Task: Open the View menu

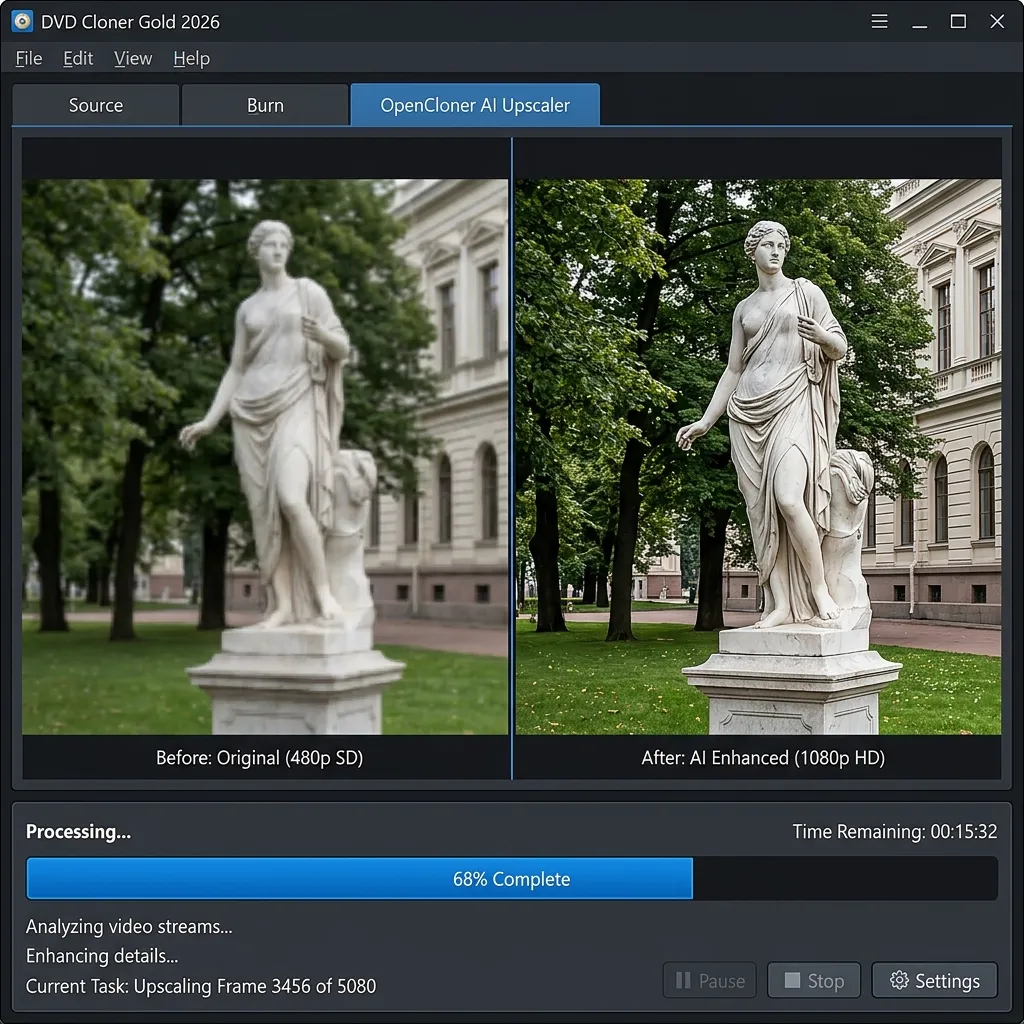Action: (133, 58)
